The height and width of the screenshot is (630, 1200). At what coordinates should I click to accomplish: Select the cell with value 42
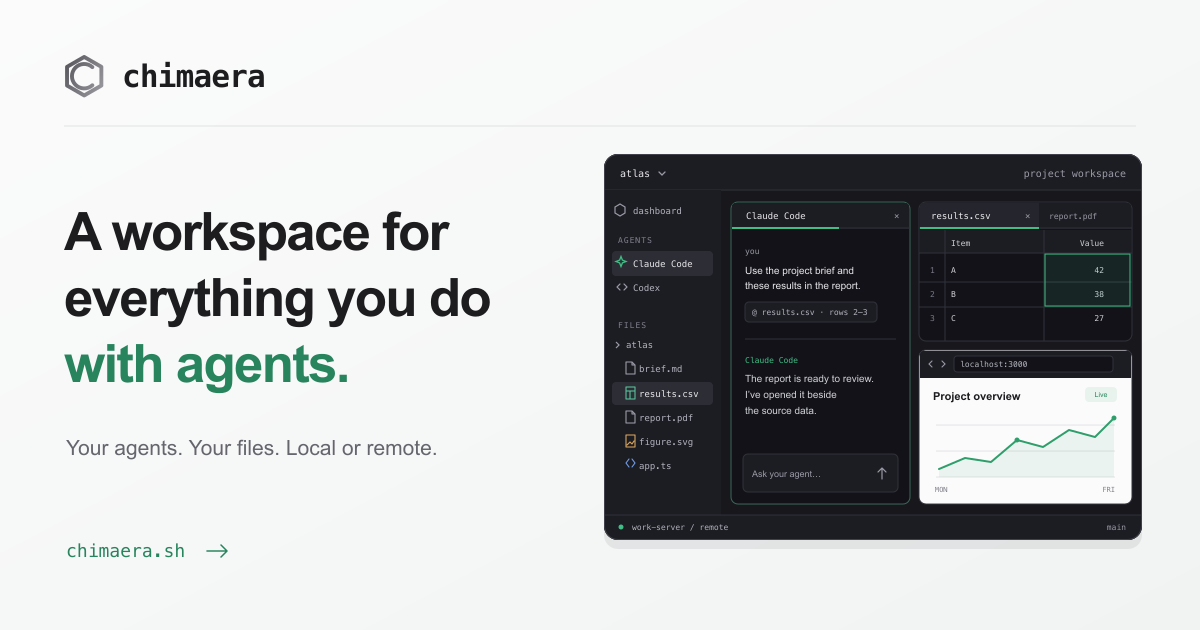[1088, 268]
